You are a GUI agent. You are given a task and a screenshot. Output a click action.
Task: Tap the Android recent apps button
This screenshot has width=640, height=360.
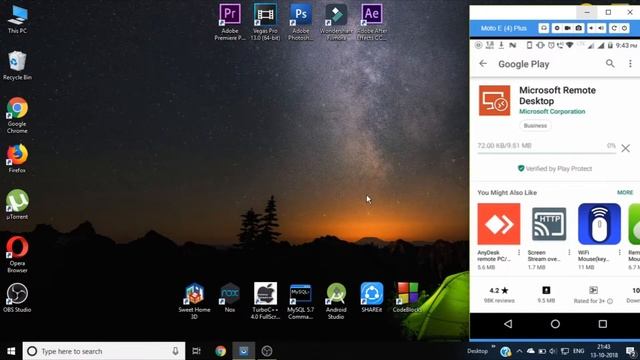point(603,324)
